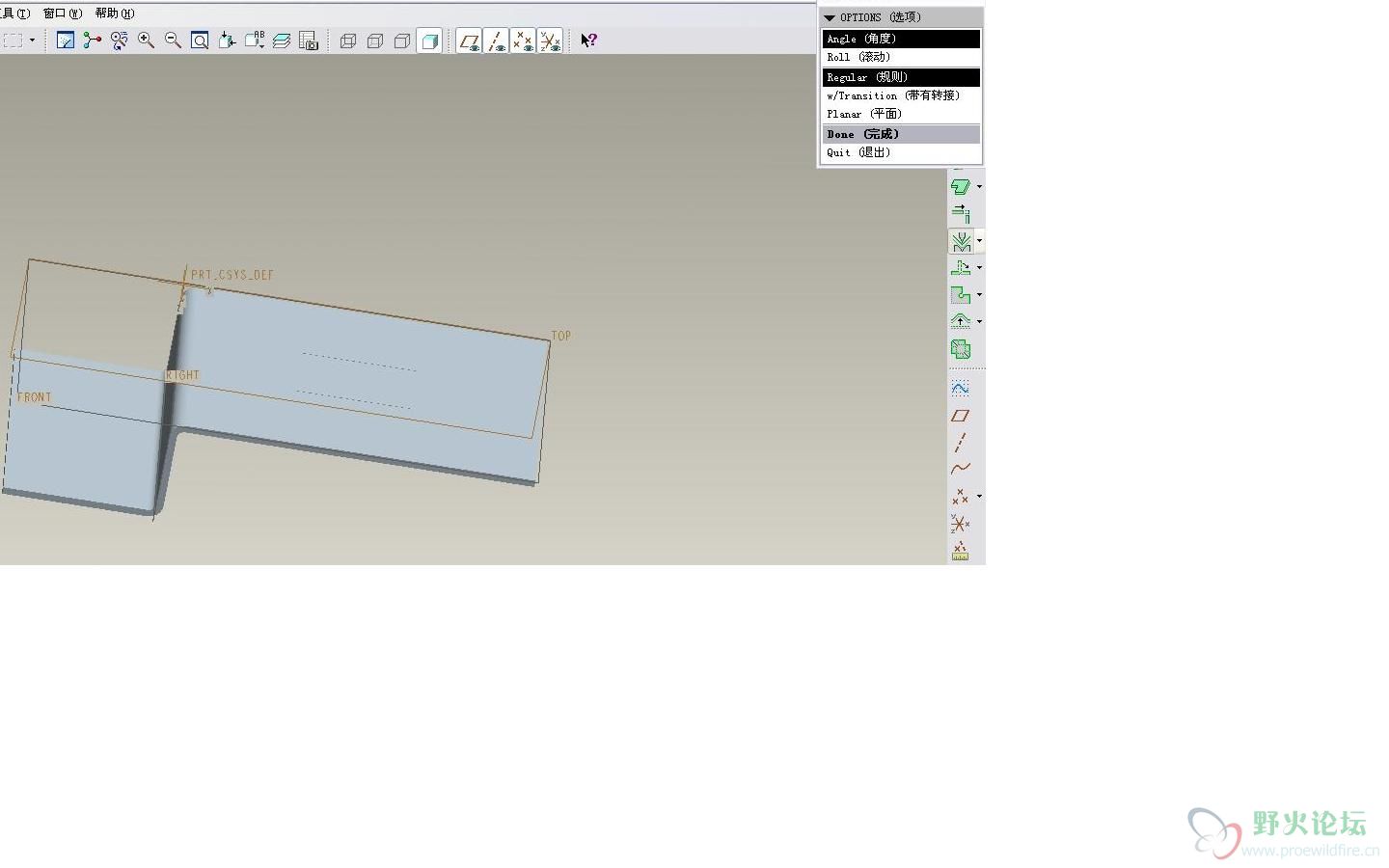Toggle datum axis display
This screenshot has height=868, width=1389.
496,41
